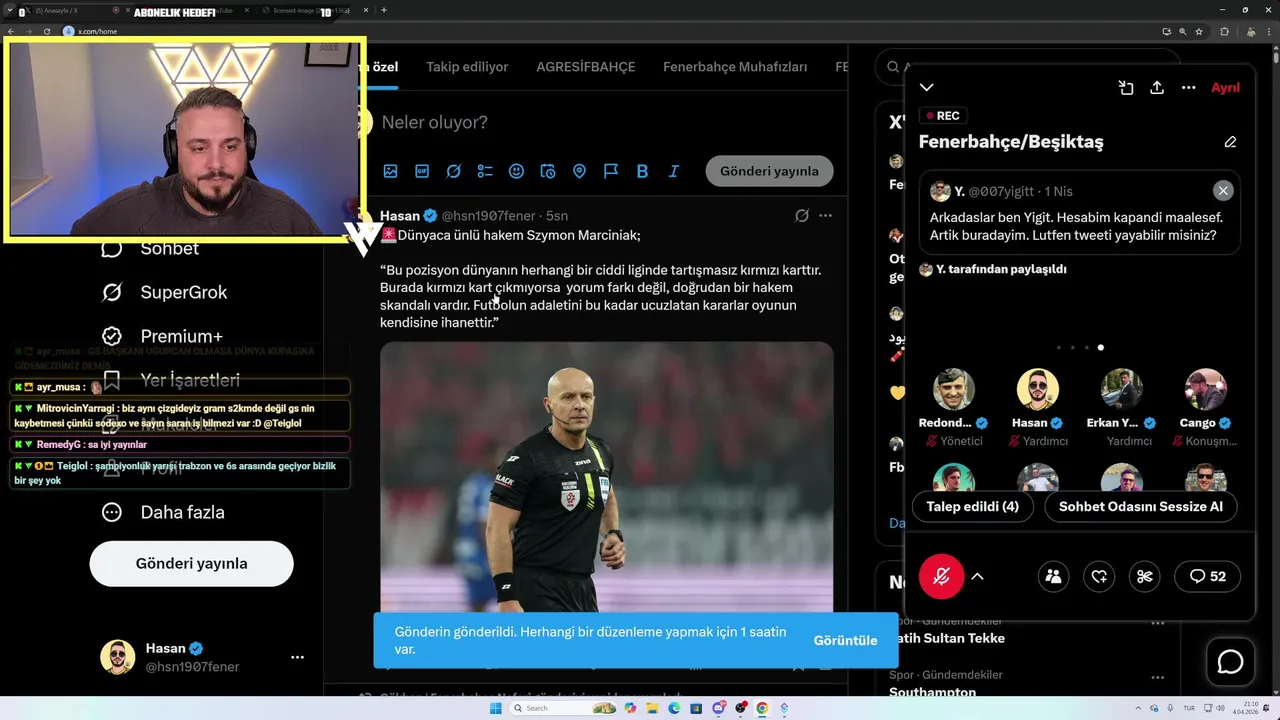Open browser extensions puzzle icon
This screenshot has width=1280, height=720.
click(x=1225, y=31)
